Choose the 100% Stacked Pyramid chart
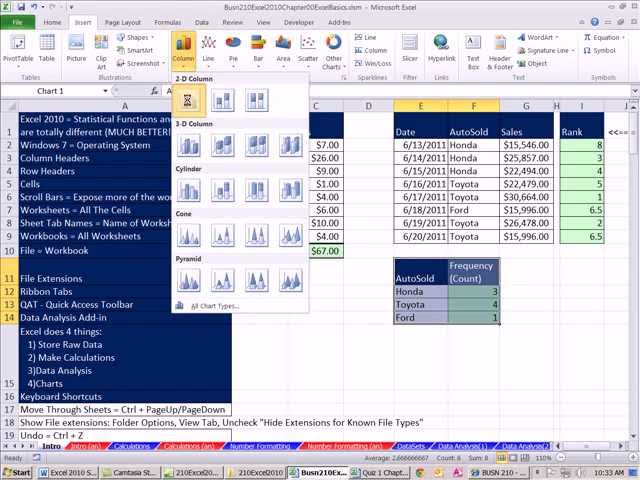The image size is (640, 480). click(257, 280)
